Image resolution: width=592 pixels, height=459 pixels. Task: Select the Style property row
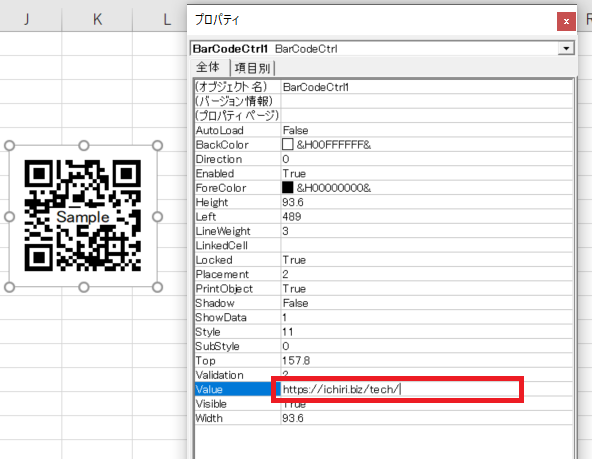384,331
